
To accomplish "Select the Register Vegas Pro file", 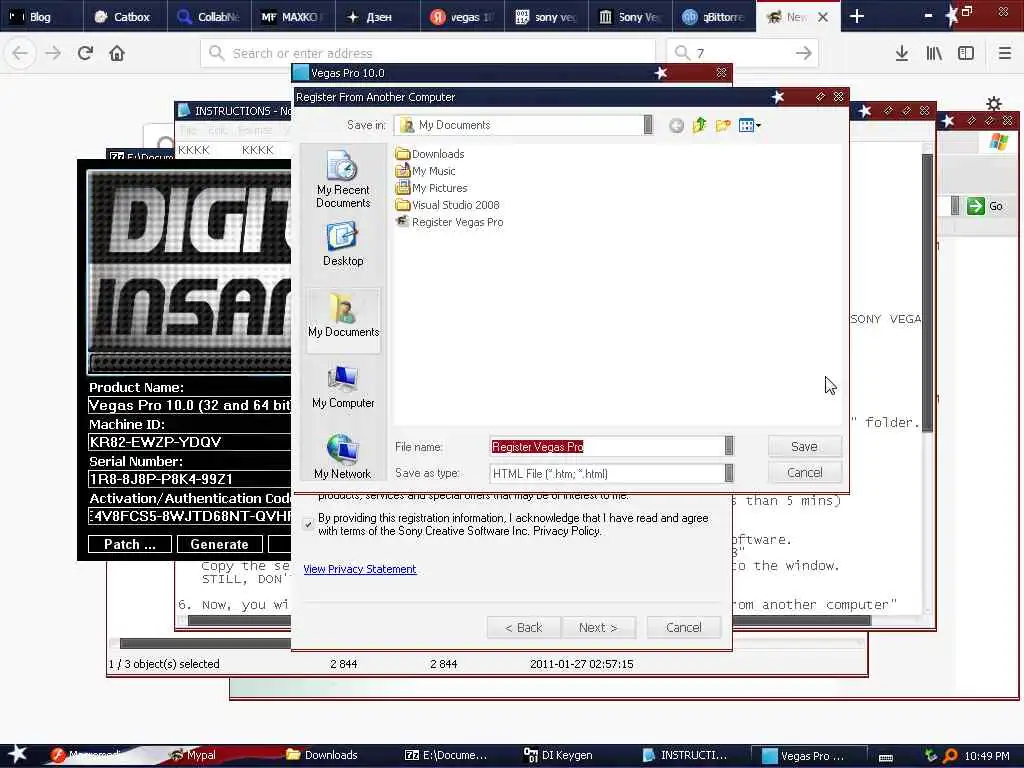I will tap(450, 222).
